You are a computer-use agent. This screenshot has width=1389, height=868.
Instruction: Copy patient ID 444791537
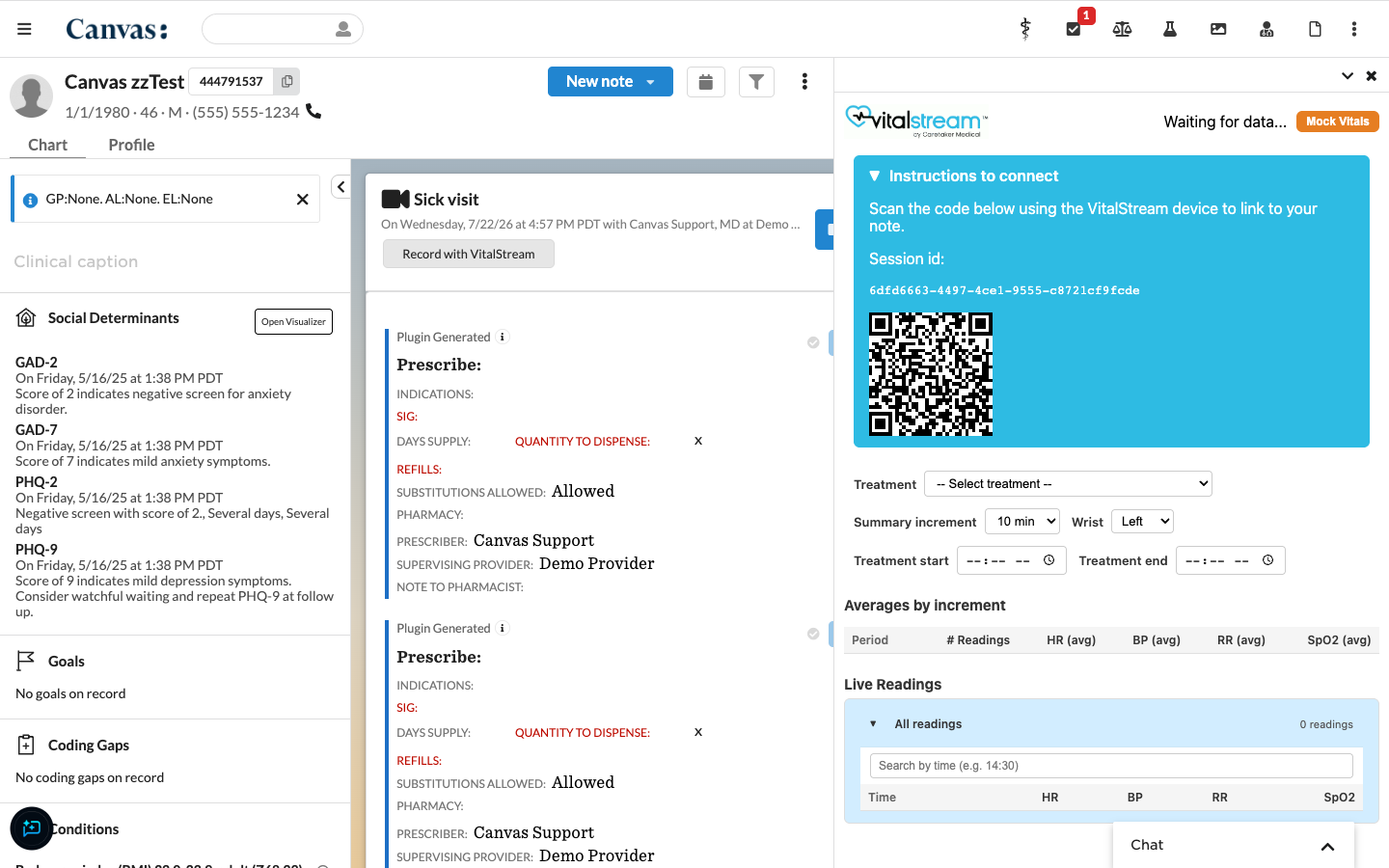tap(286, 82)
